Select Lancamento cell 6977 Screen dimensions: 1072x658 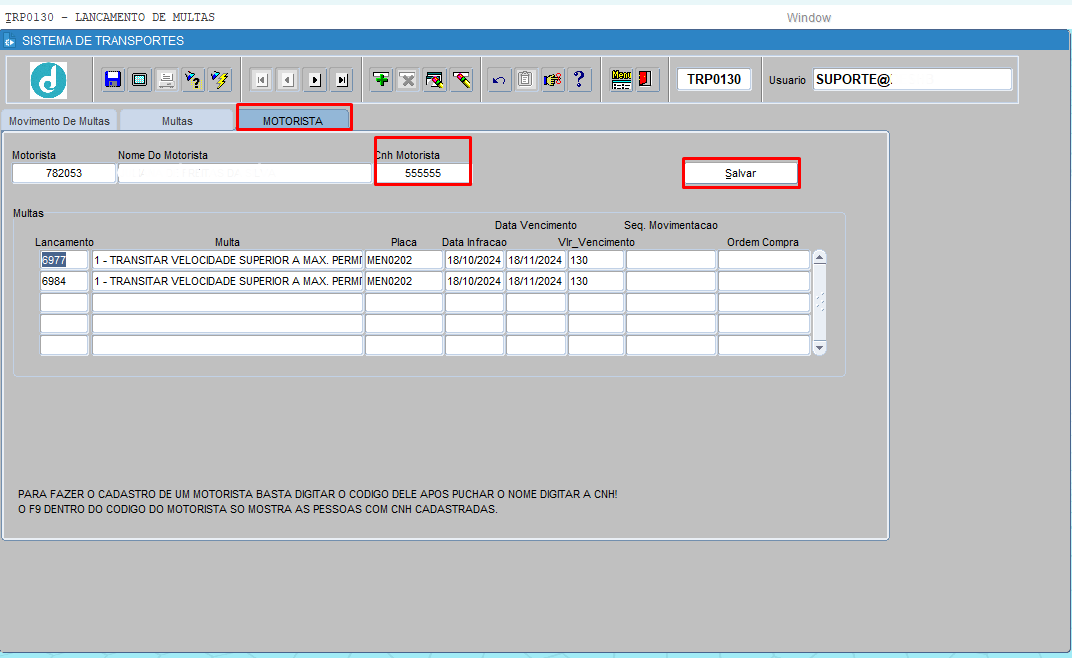[64, 260]
